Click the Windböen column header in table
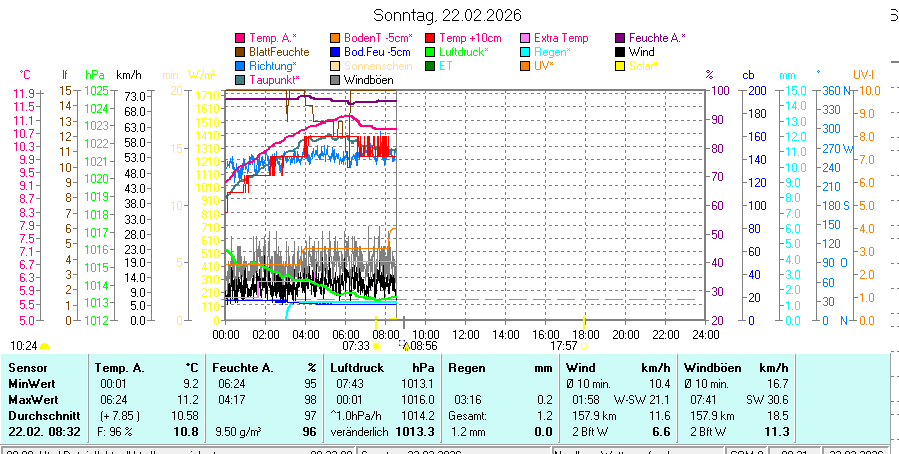The image size is (899, 454). tap(711, 368)
